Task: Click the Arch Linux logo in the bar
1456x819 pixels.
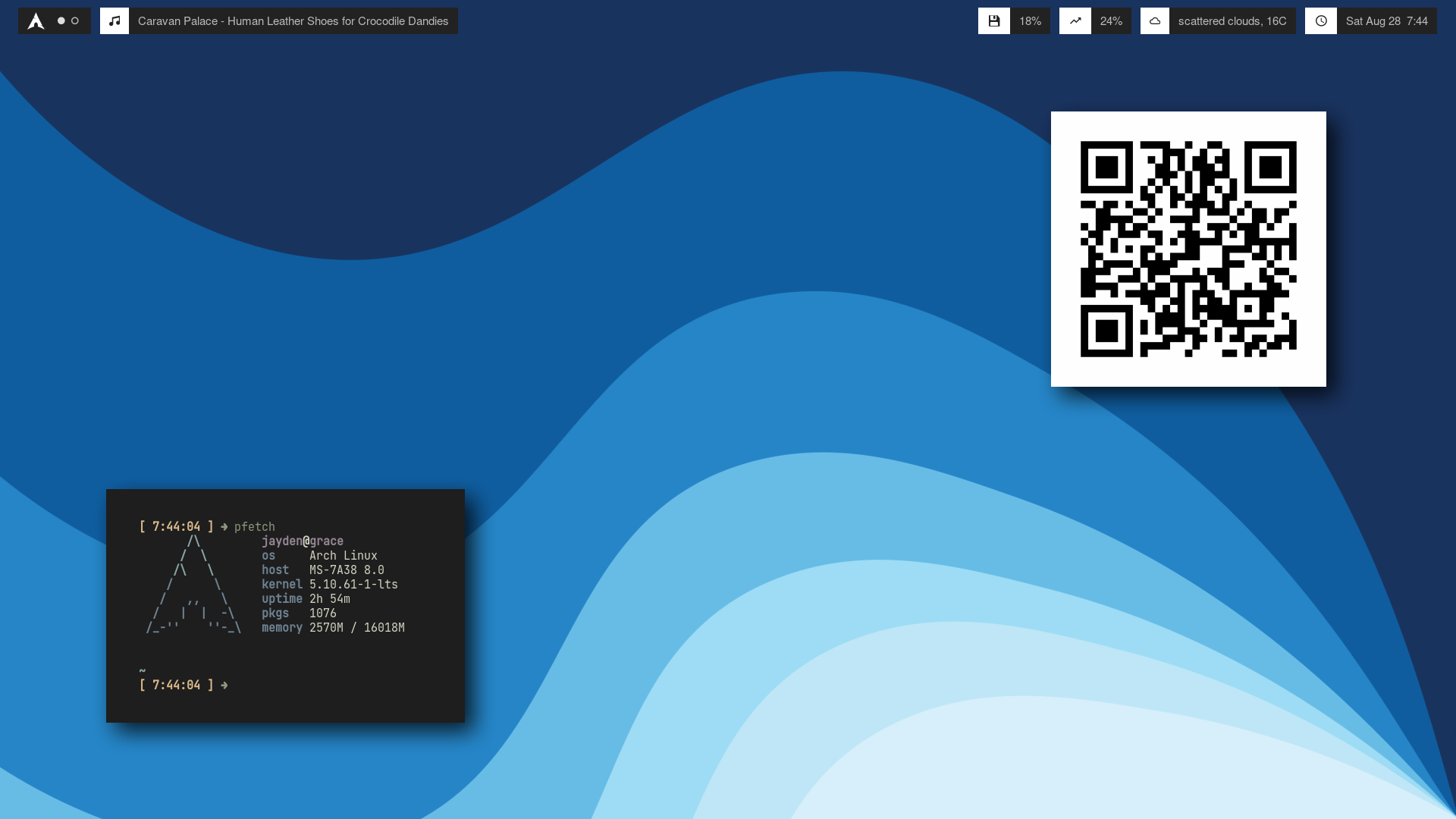Action: point(36,21)
